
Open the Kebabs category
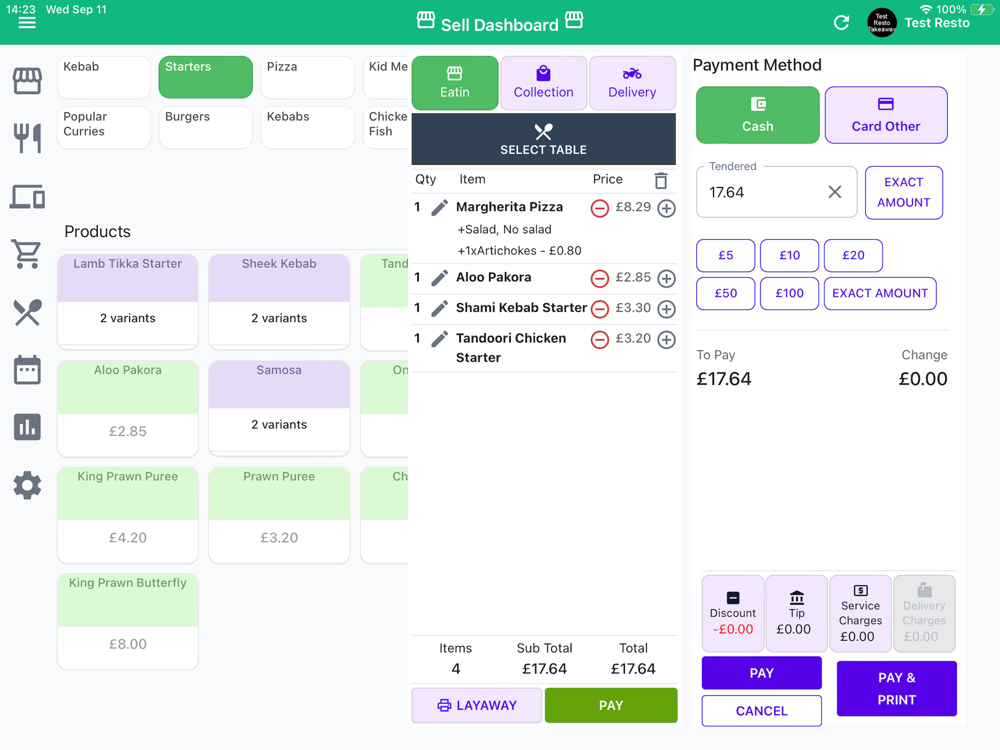(x=307, y=127)
